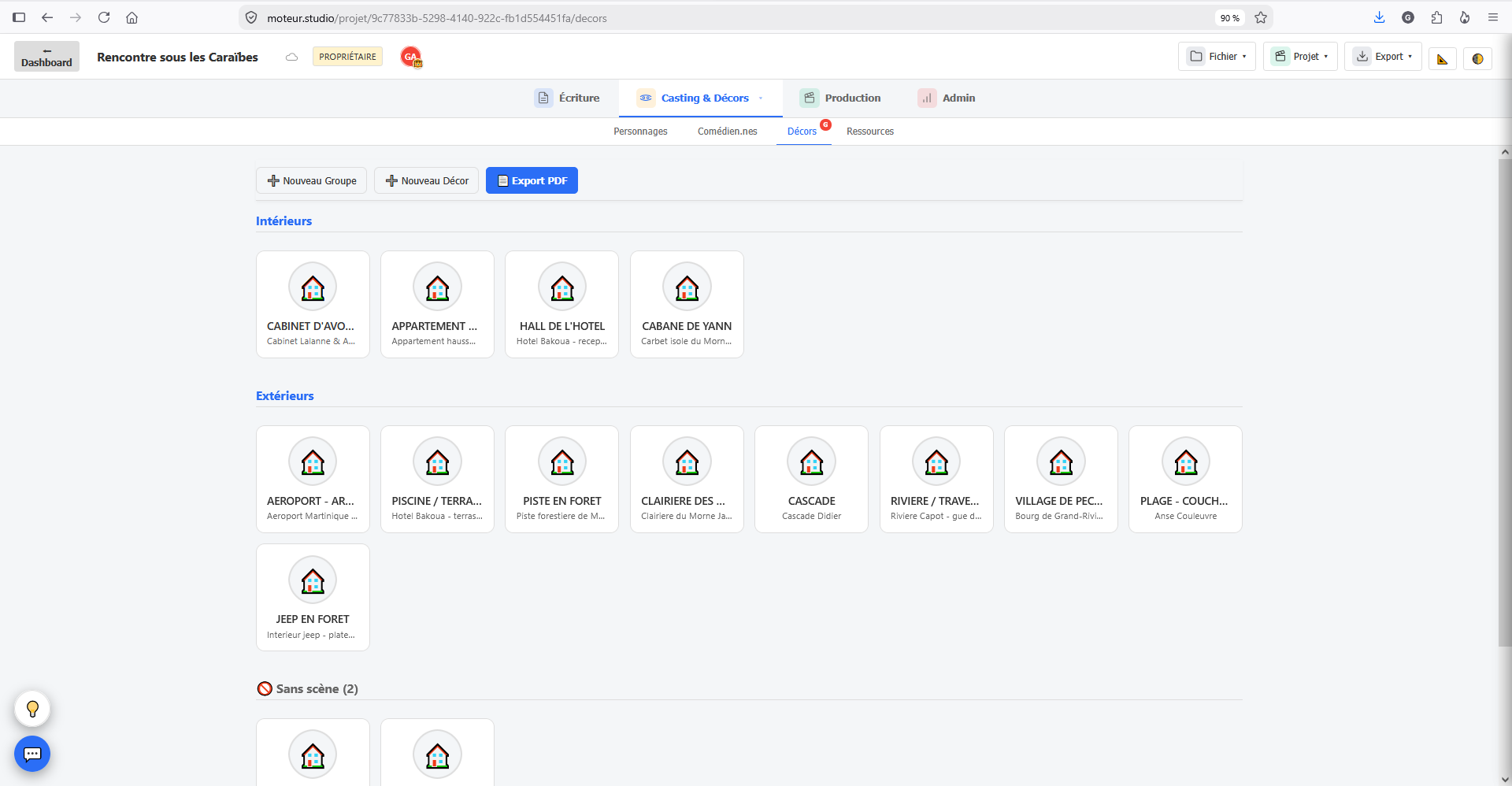Click the yellow set-square ruler icon
The width and height of the screenshot is (1512, 786).
coord(1442,58)
